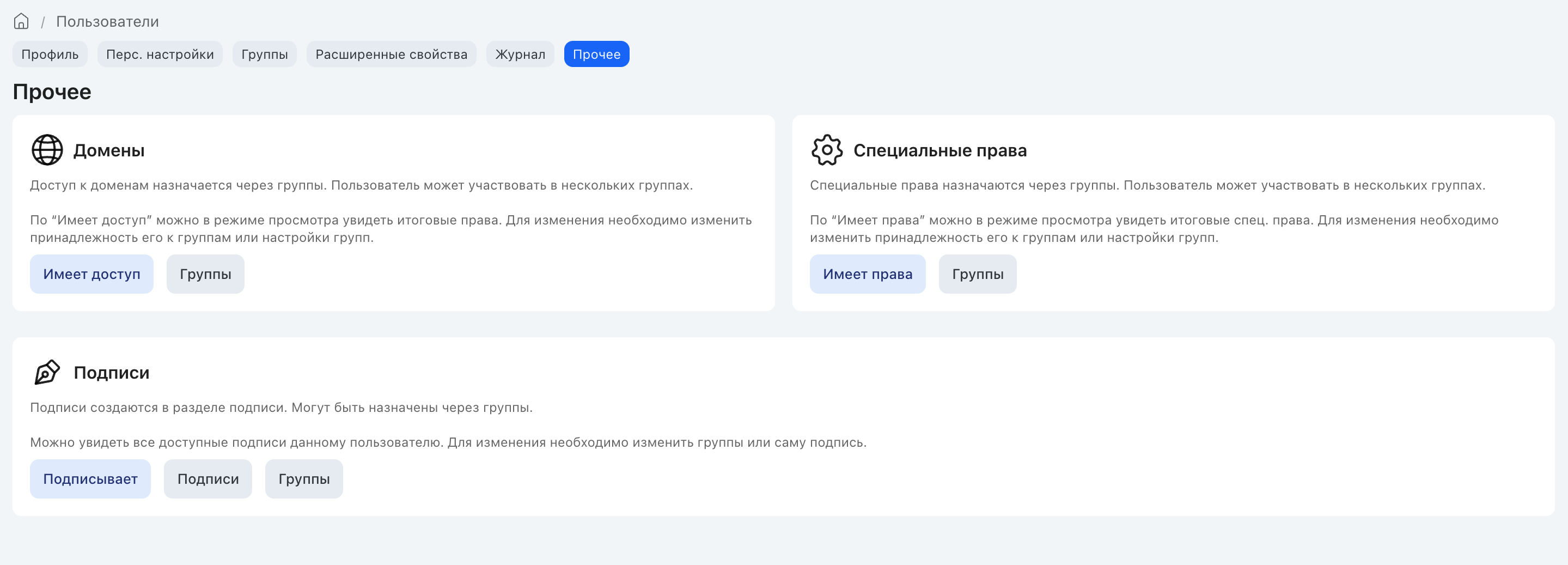This screenshot has height=565, width=1568.
Task: Click text 'Можно увидеть все доступные подписи'
Action: click(158, 442)
